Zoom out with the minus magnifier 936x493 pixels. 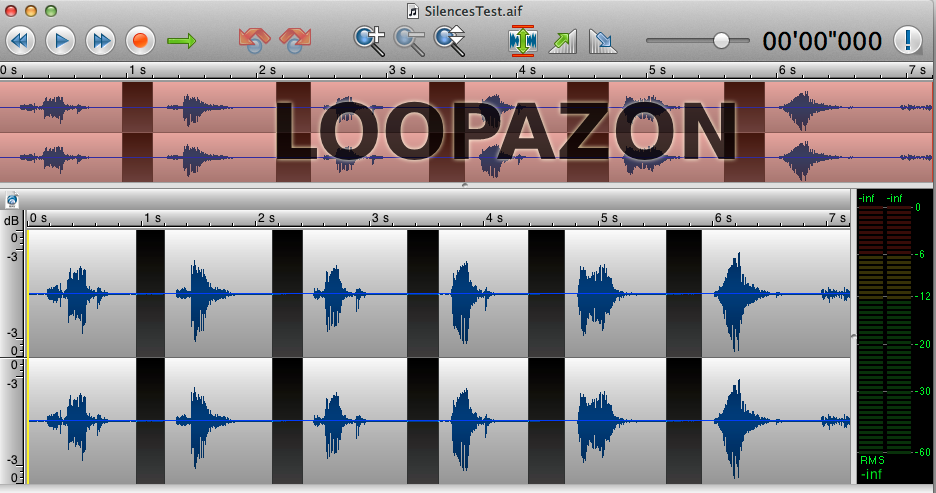click(x=410, y=40)
